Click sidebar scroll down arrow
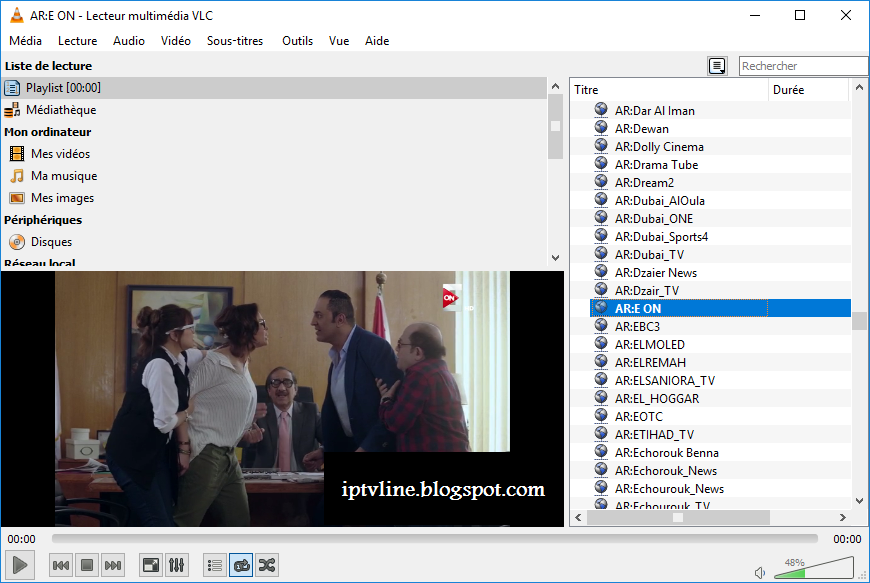 pos(555,258)
